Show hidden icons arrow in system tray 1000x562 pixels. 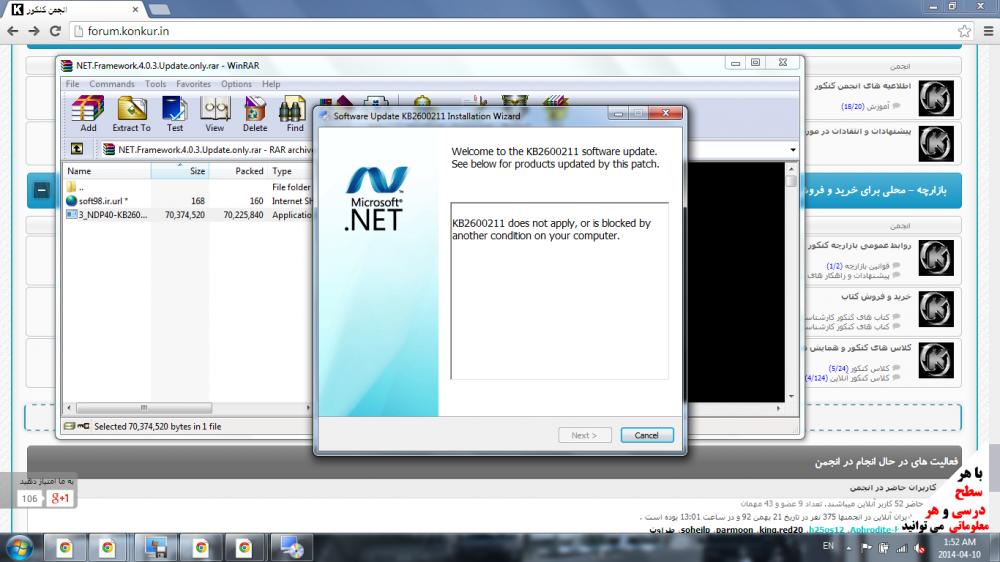848,548
